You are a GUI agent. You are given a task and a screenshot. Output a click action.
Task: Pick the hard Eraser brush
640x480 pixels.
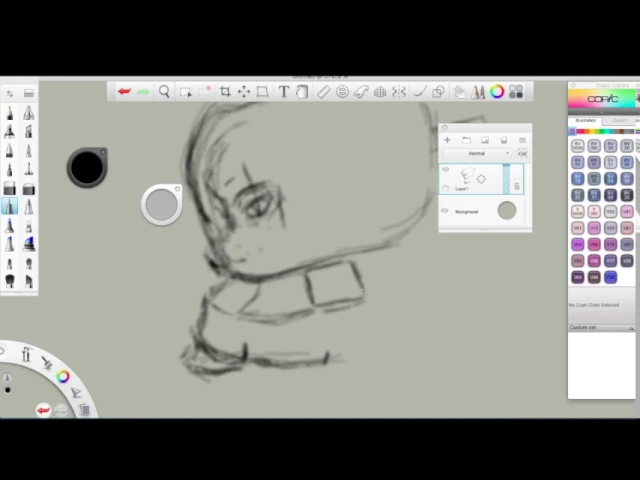click(x=10, y=189)
